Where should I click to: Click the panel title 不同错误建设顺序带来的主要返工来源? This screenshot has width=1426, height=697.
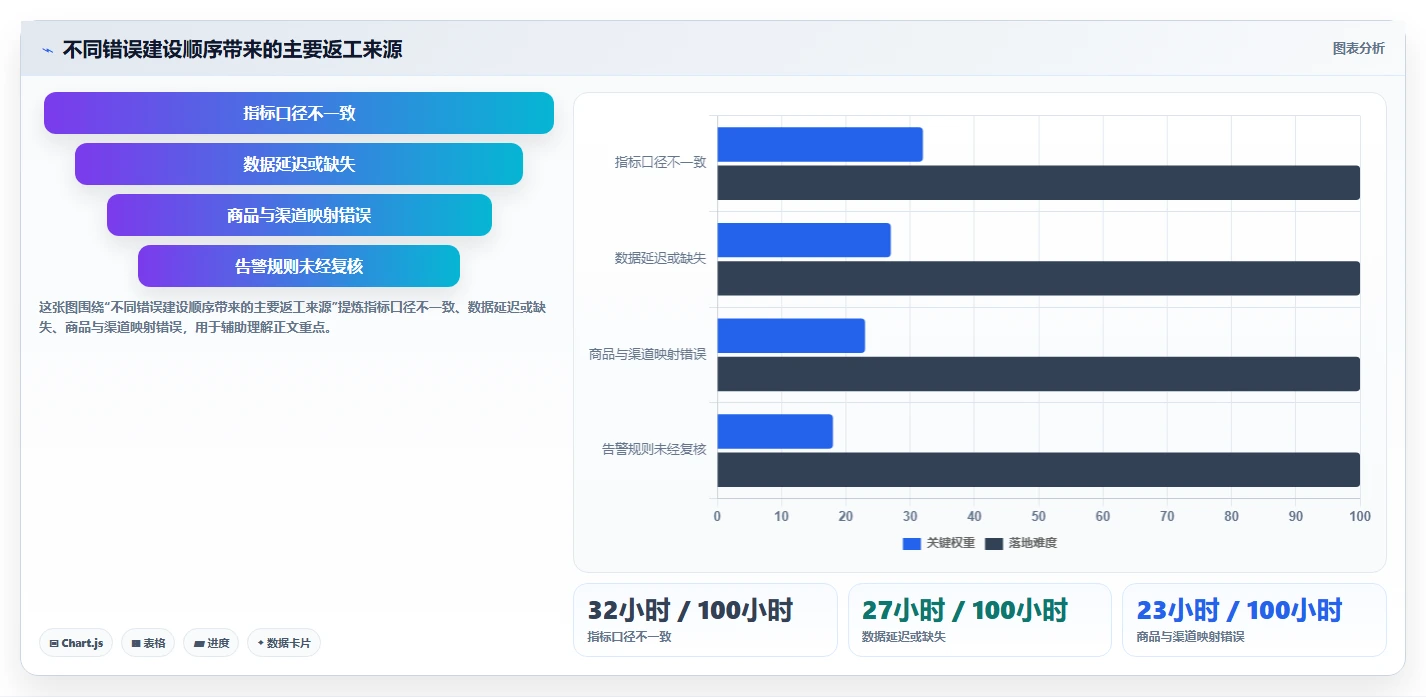coord(232,49)
